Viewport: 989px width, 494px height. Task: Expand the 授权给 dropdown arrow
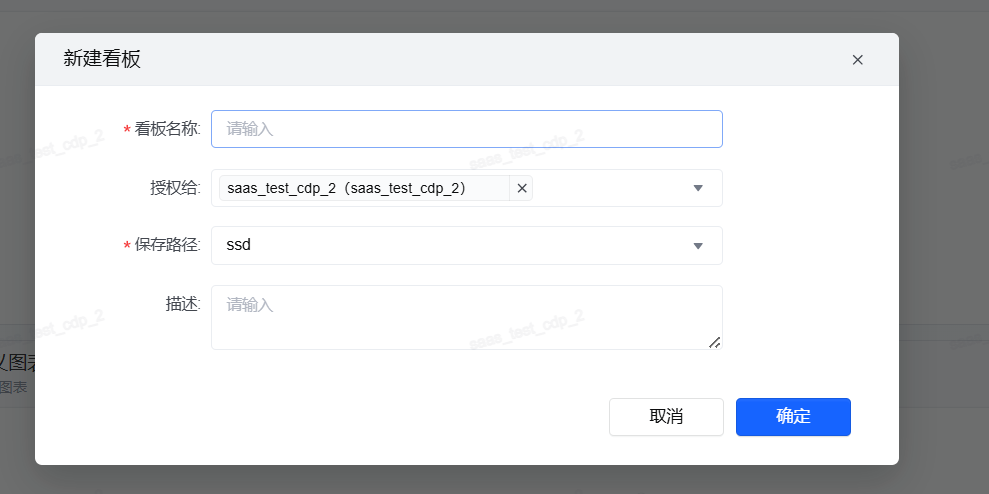point(698,188)
